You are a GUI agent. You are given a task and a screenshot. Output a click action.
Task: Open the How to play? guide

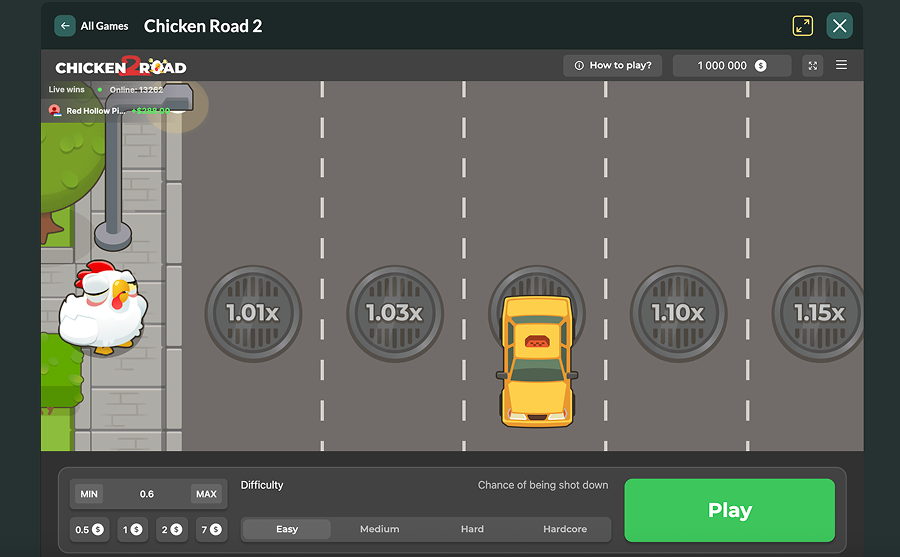[612, 65]
